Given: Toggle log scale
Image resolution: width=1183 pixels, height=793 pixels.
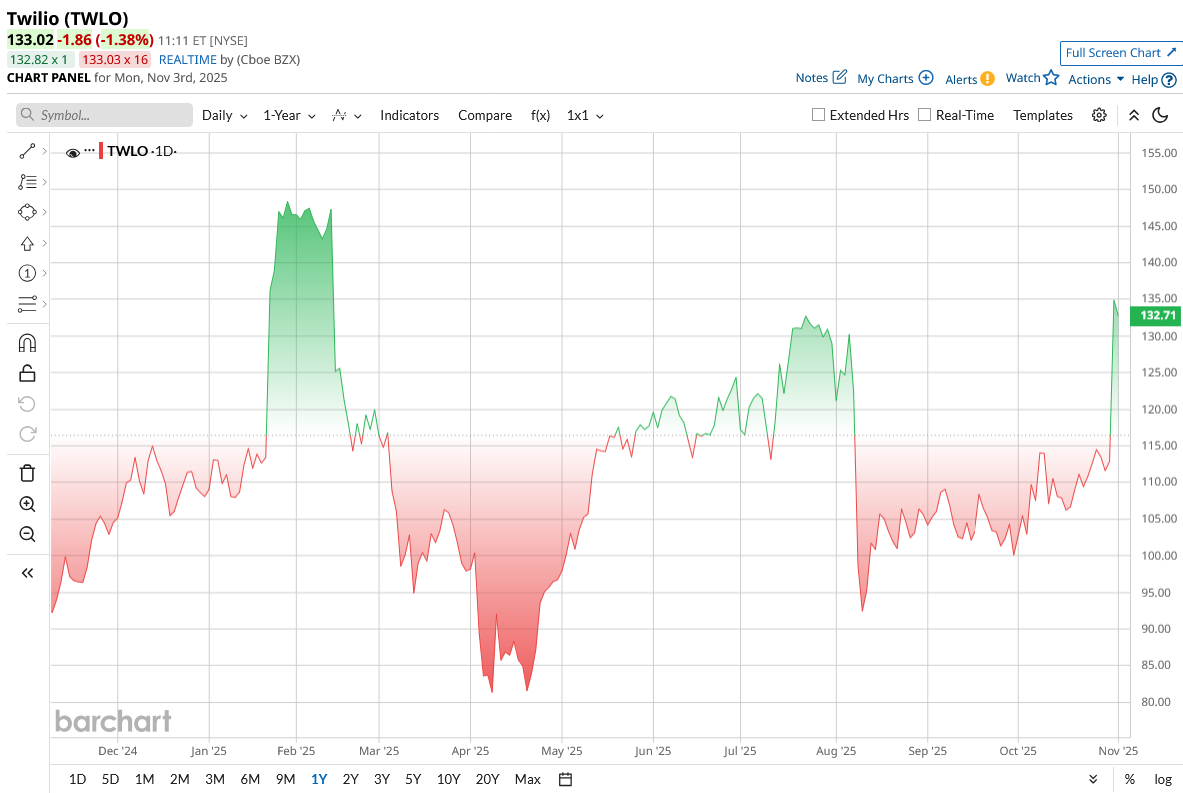Looking at the screenshot, I should 1163,779.
